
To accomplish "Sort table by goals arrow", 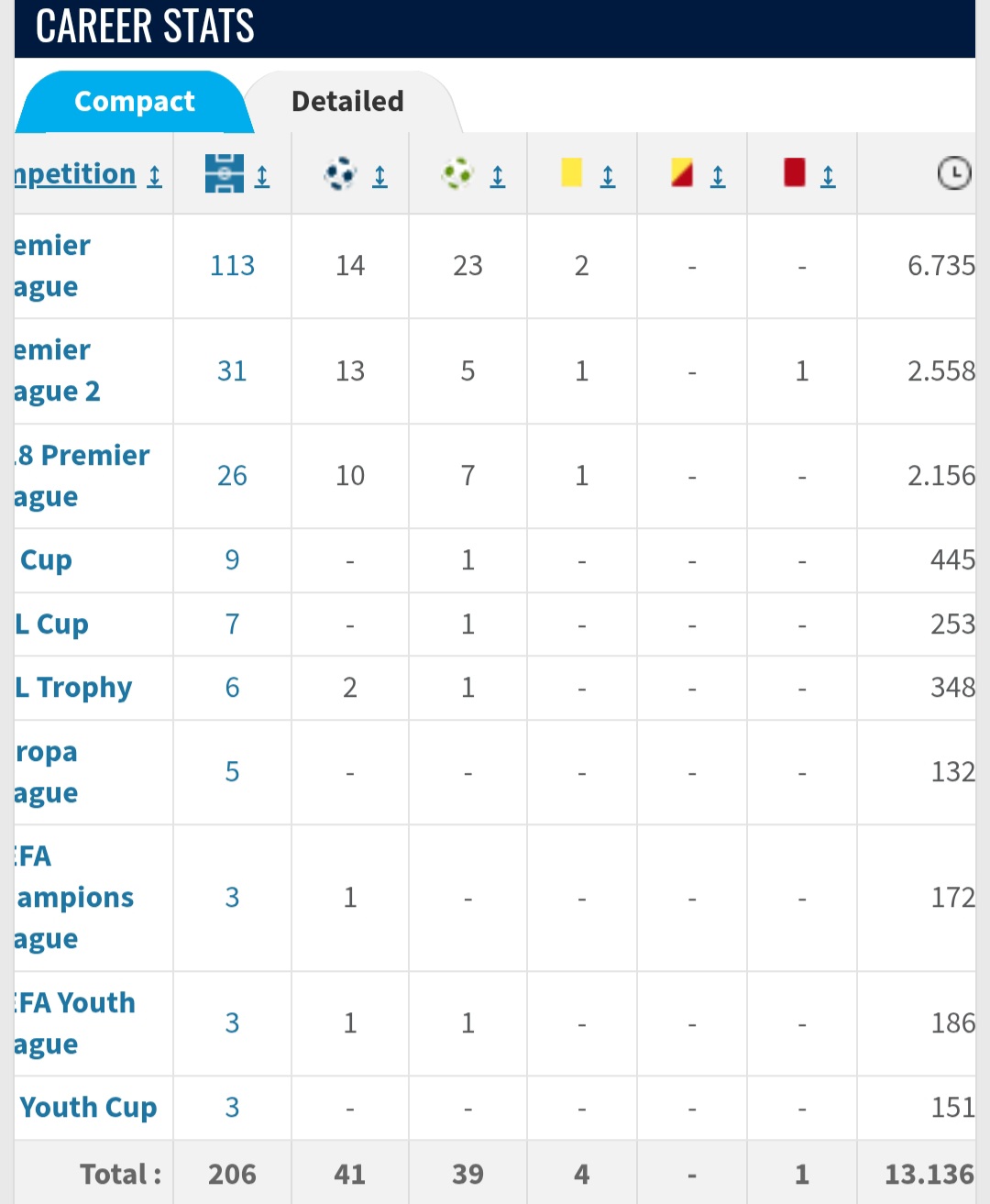I will 379,175.
